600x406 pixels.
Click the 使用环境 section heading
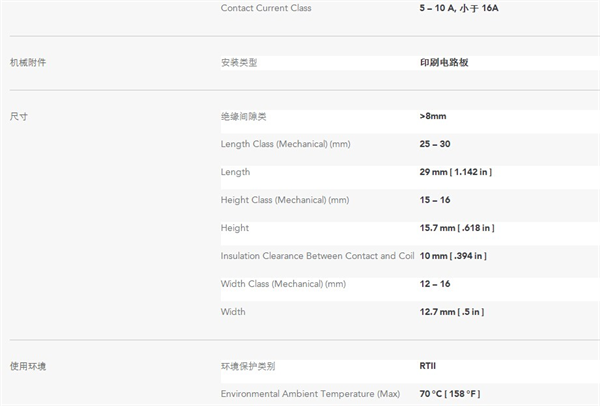pos(28,366)
